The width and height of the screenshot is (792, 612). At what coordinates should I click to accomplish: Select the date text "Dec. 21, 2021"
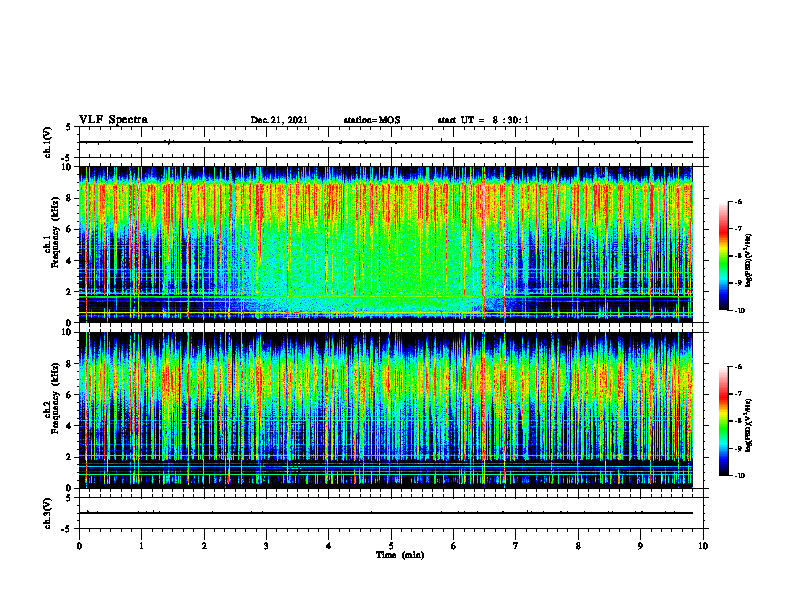(279, 120)
